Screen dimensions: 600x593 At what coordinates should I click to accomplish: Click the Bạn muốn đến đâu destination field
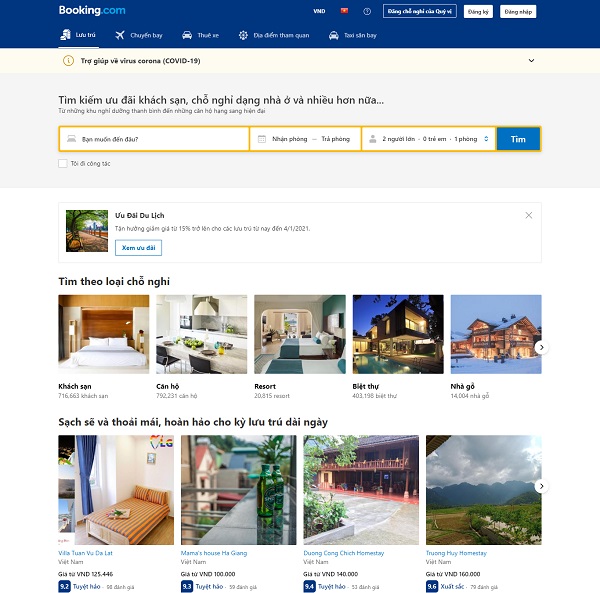[160, 139]
